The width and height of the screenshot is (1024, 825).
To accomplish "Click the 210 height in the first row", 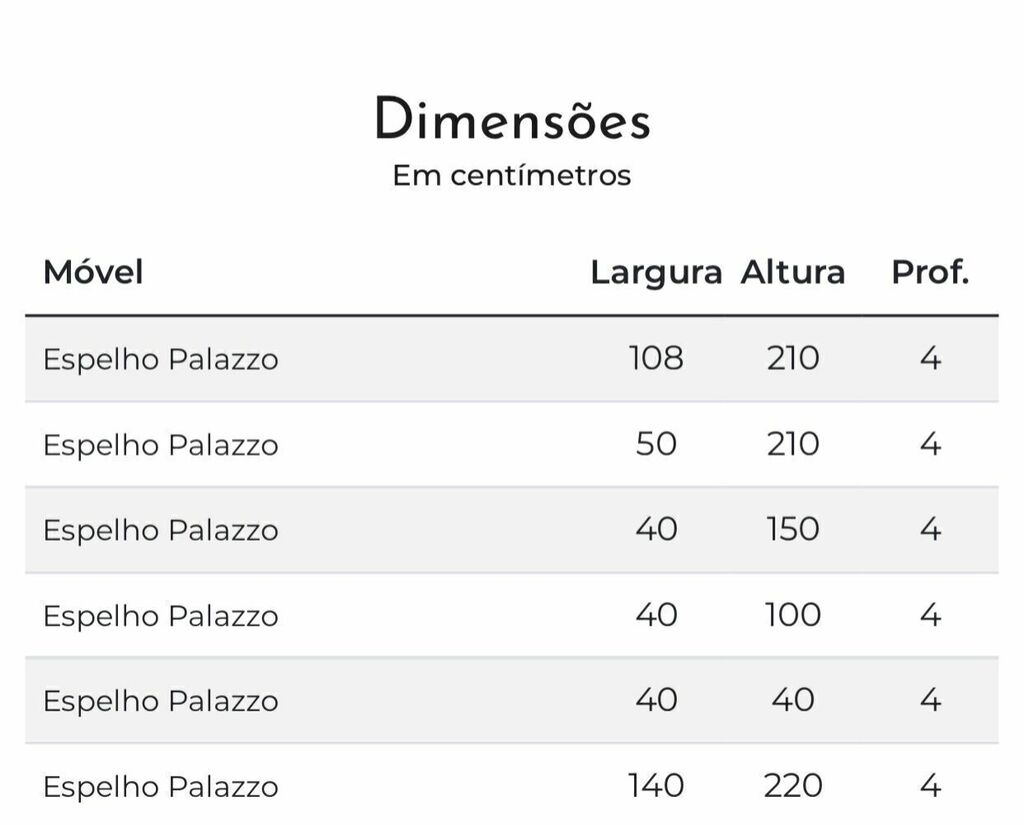I will pos(793,359).
